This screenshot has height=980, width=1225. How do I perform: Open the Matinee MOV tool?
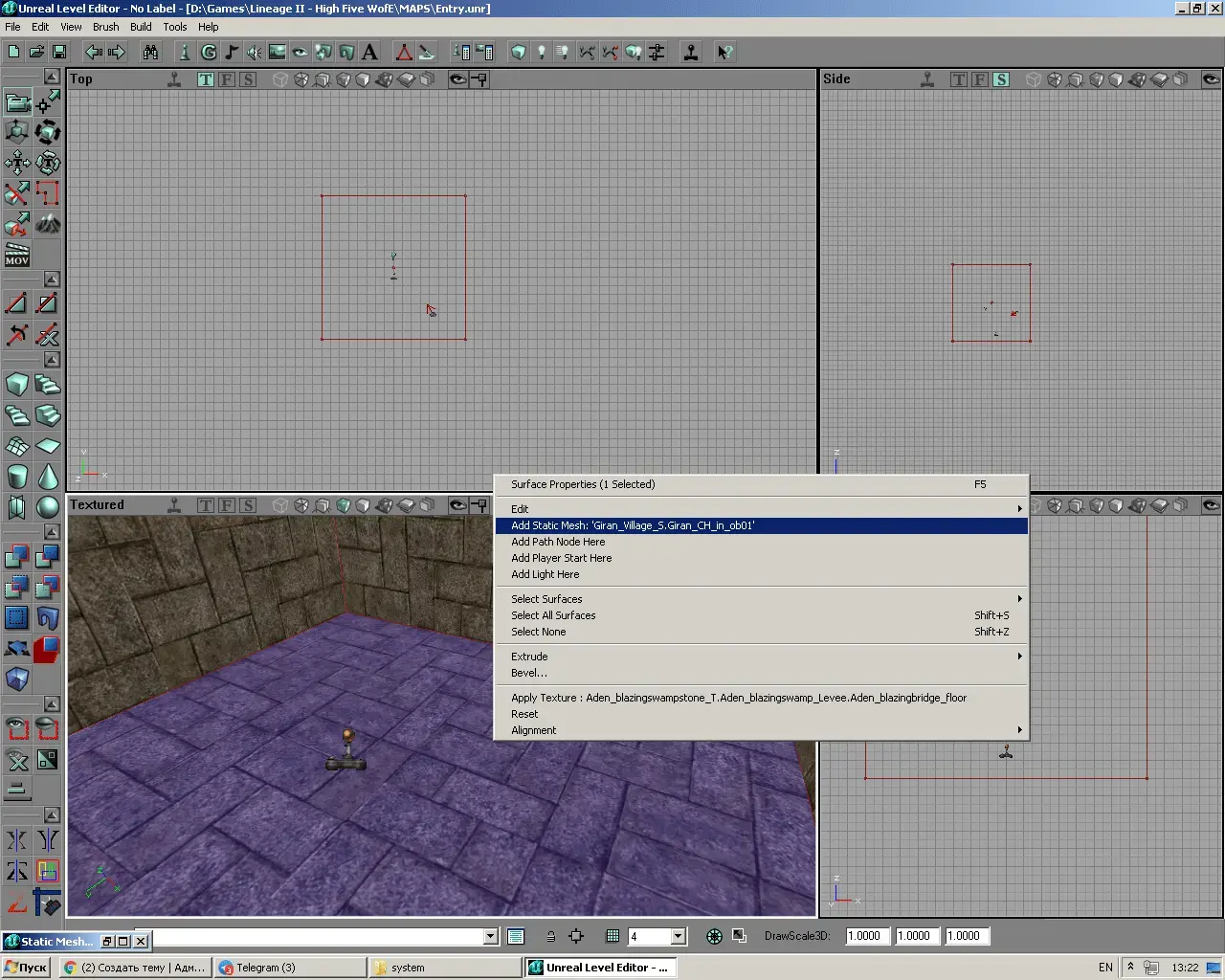17,255
